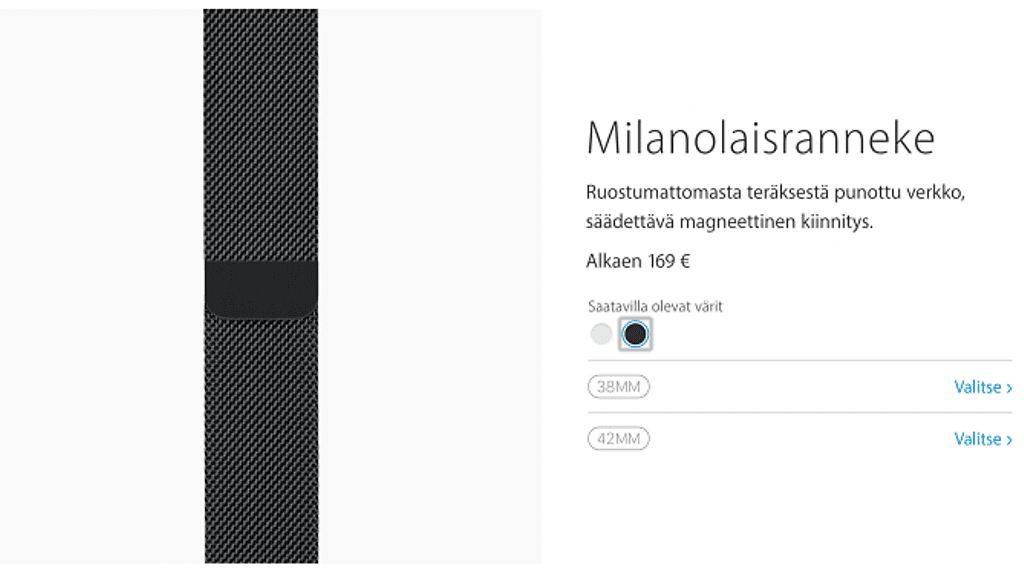This screenshot has width=1024, height=576.
Task: Select the space black color swatch
Action: pyautogui.click(x=635, y=334)
